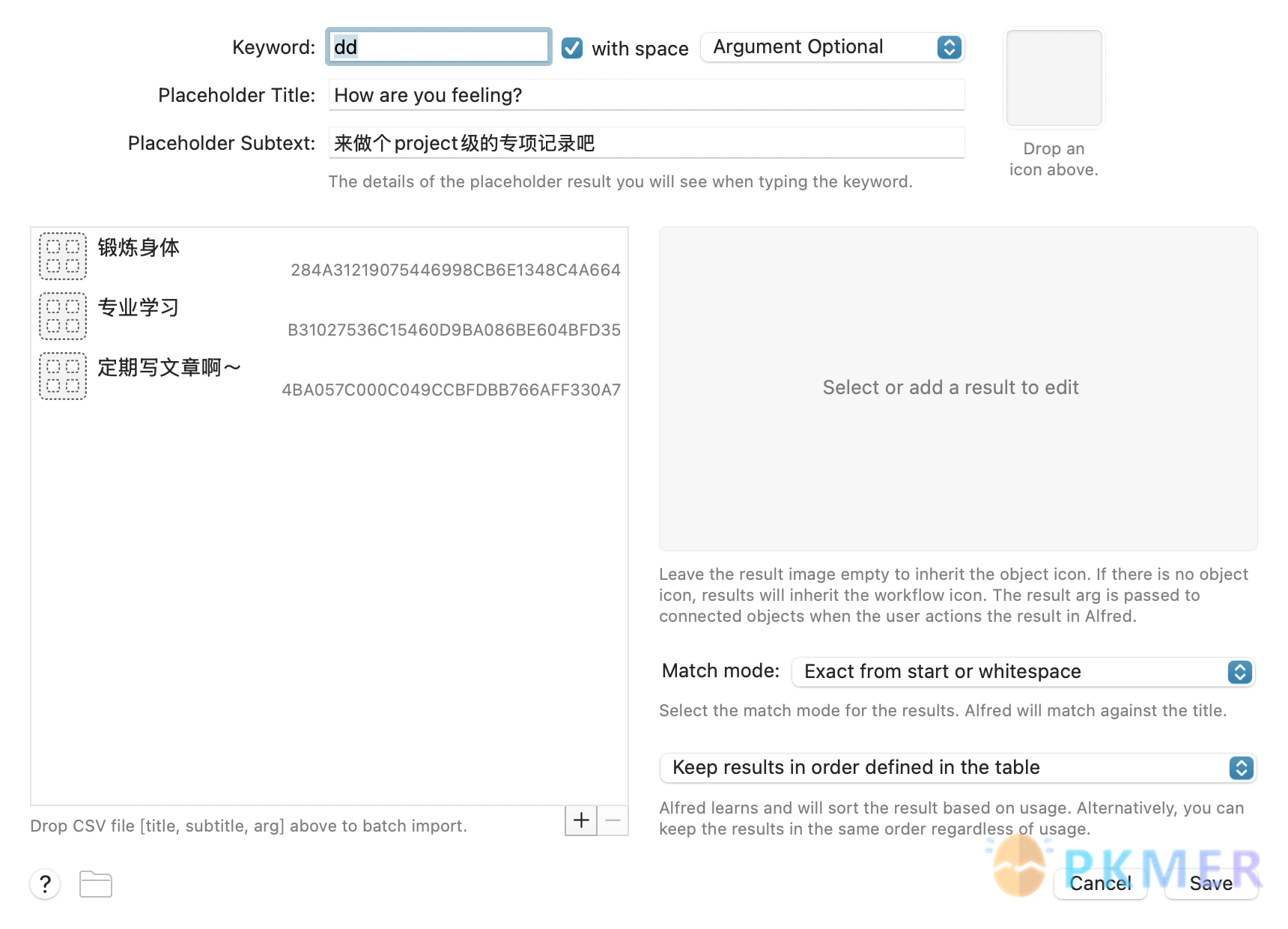The height and width of the screenshot is (929, 1288).
Task: Click the placeholder icon of 专业学习 row
Action: (x=63, y=316)
